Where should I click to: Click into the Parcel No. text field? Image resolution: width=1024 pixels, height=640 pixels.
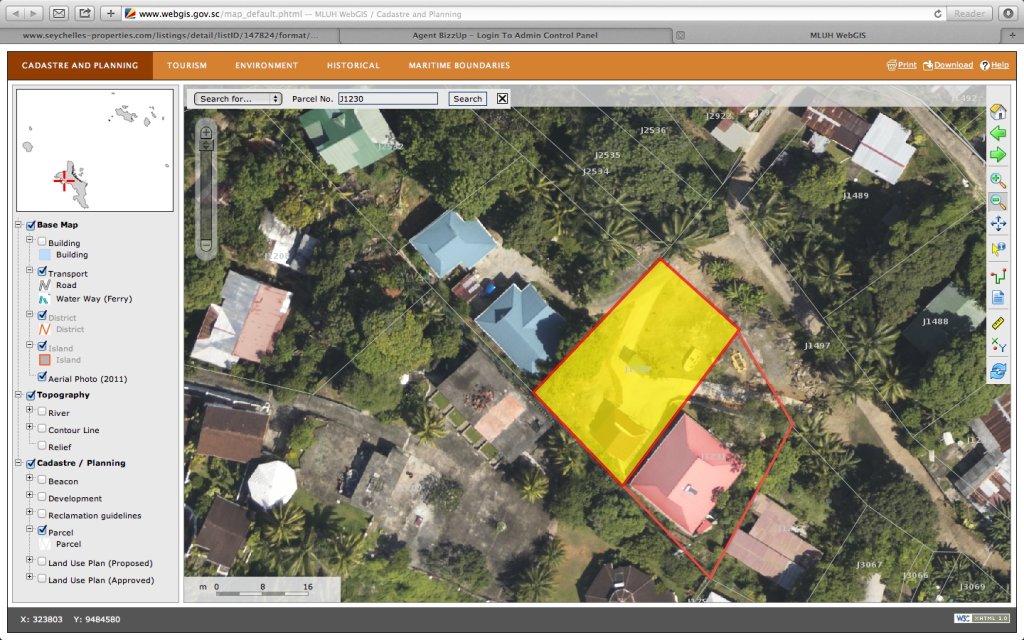pyautogui.click(x=387, y=99)
